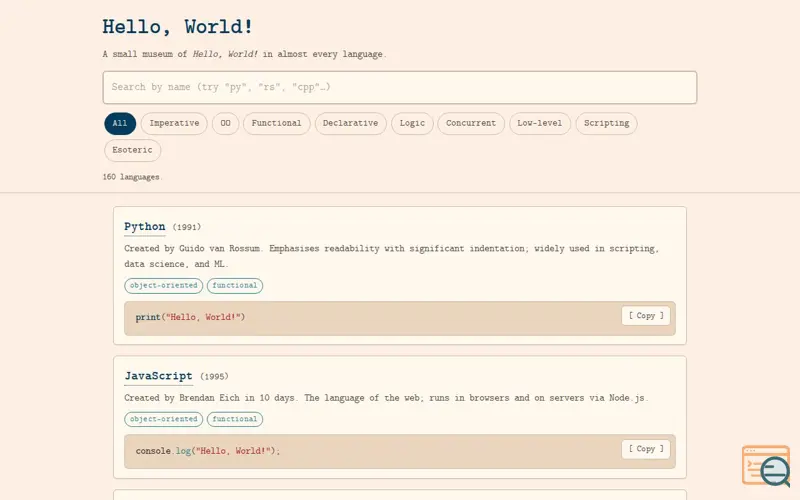
Task: Click the Guido van Rossum description text
Action: [x=391, y=256]
